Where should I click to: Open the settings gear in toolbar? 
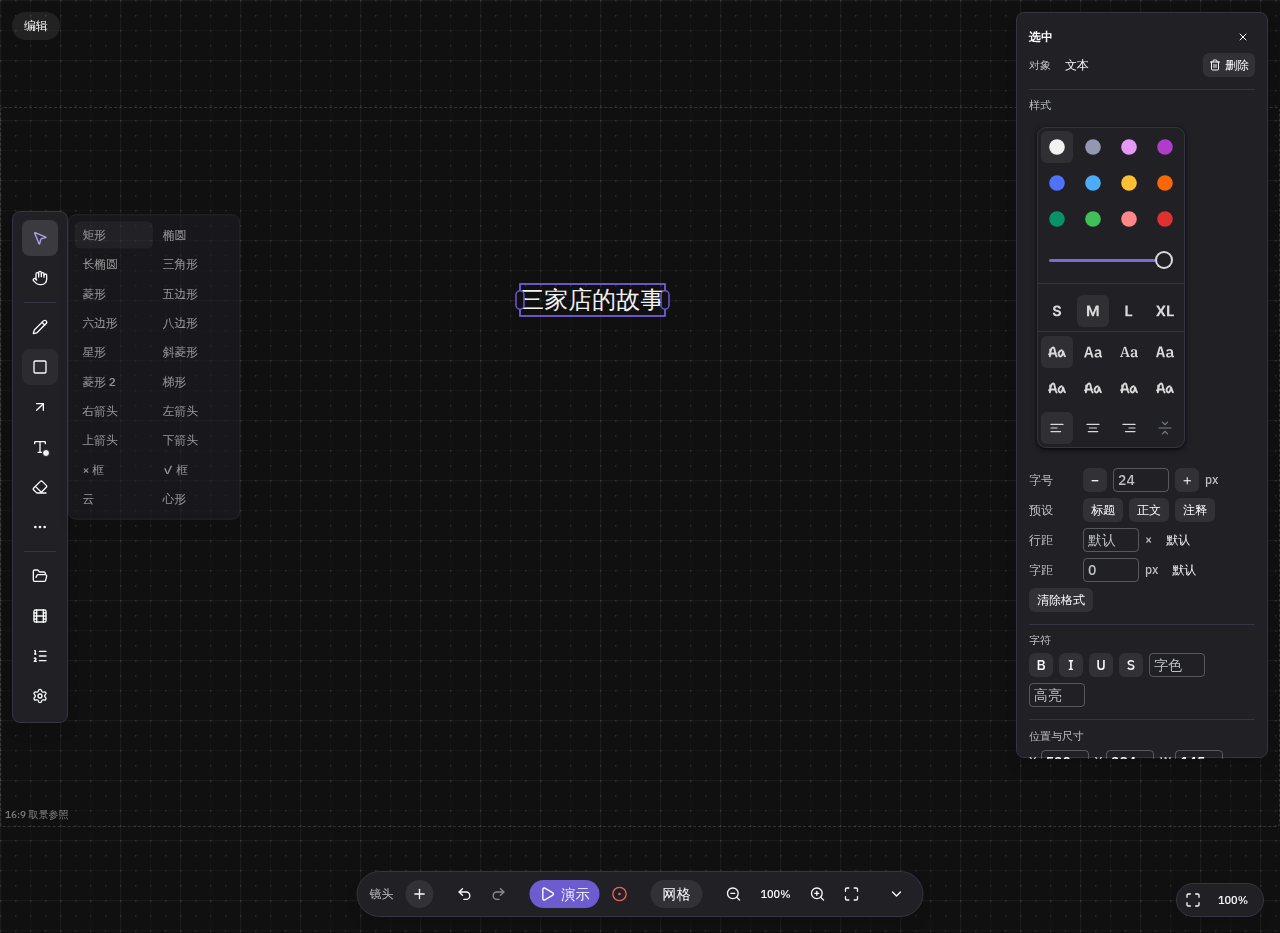(x=40, y=696)
